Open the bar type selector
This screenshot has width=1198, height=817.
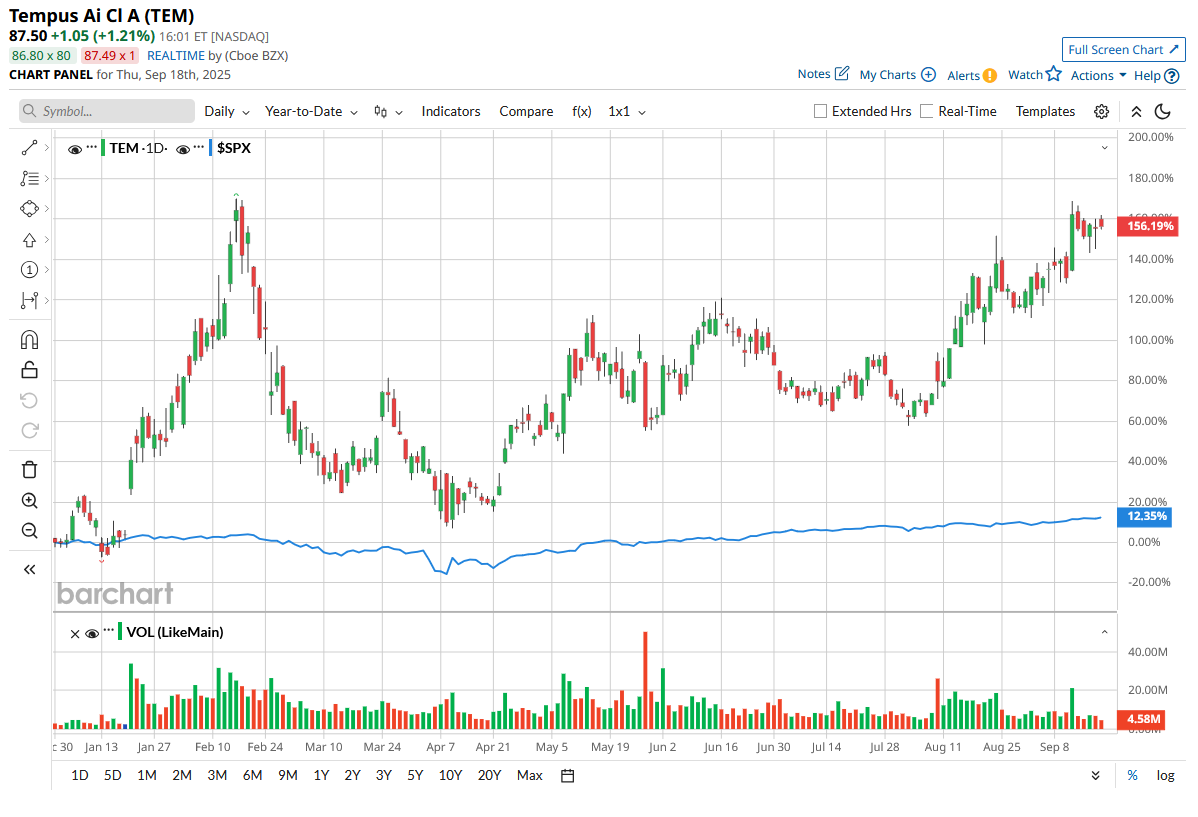pyautogui.click(x=388, y=112)
